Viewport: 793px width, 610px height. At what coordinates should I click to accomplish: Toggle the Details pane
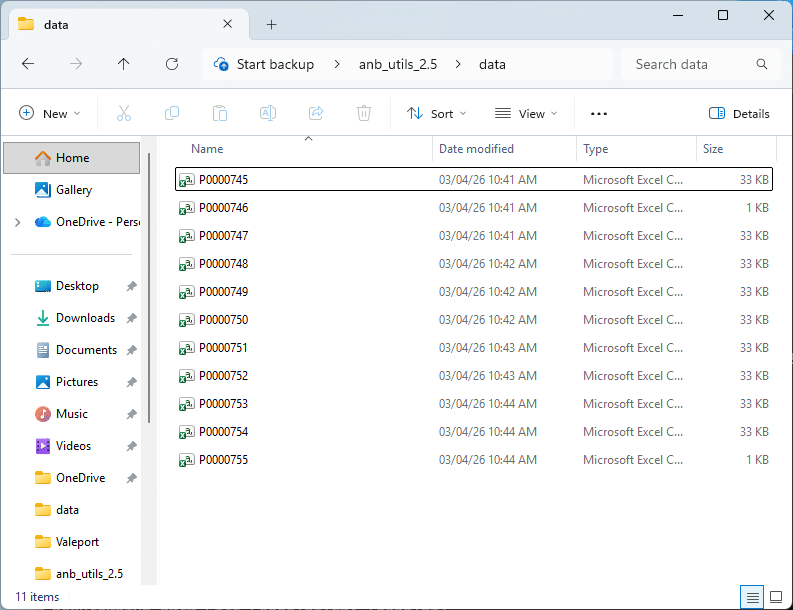coord(739,113)
